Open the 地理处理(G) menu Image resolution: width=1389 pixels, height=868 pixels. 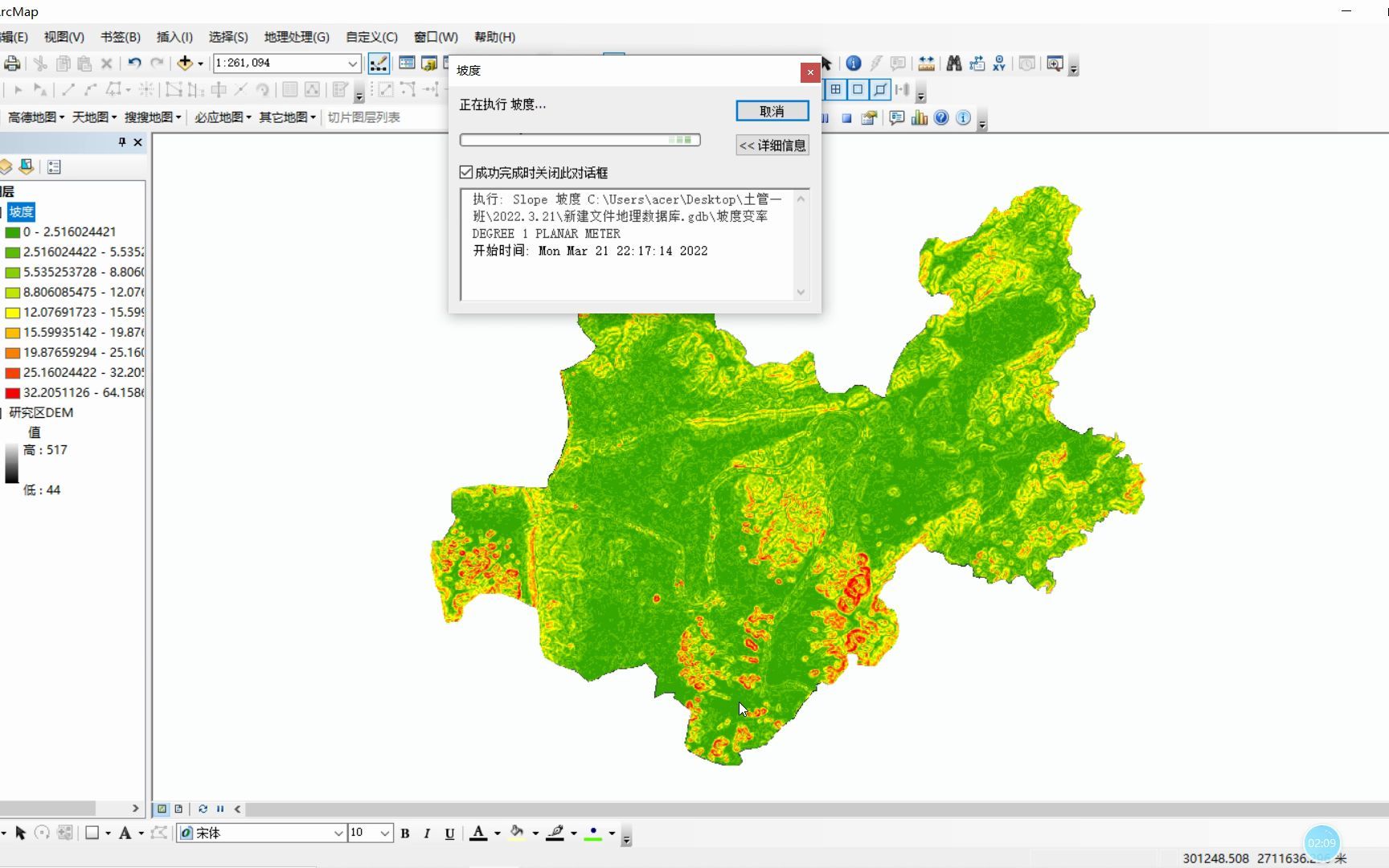tap(294, 37)
